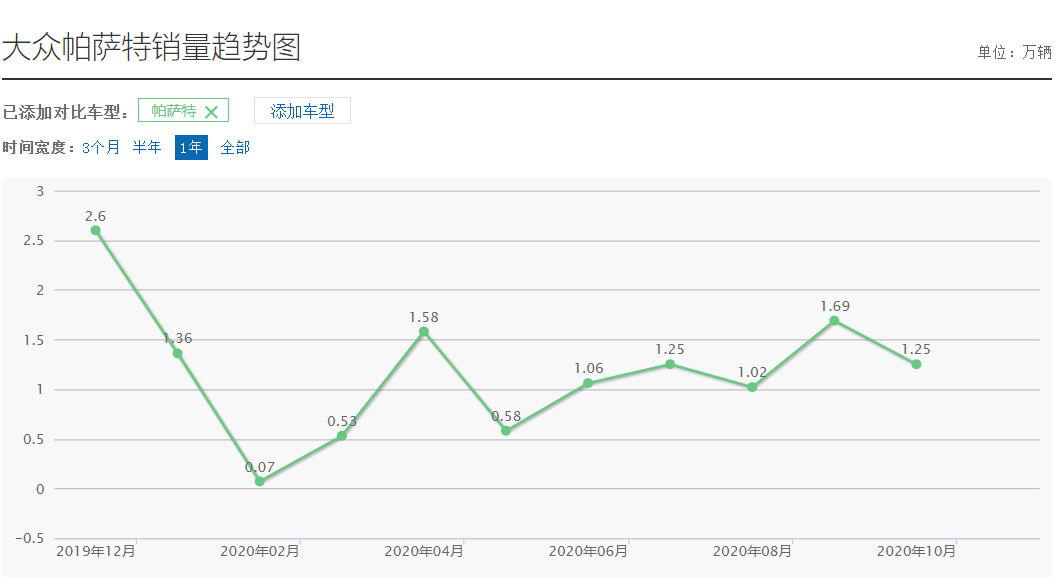Select the 3个月 time range
This screenshot has height=588, width=1059.
coord(101,147)
